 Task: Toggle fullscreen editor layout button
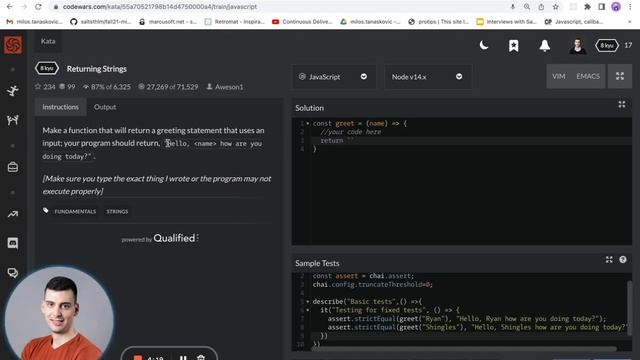tap(620, 76)
